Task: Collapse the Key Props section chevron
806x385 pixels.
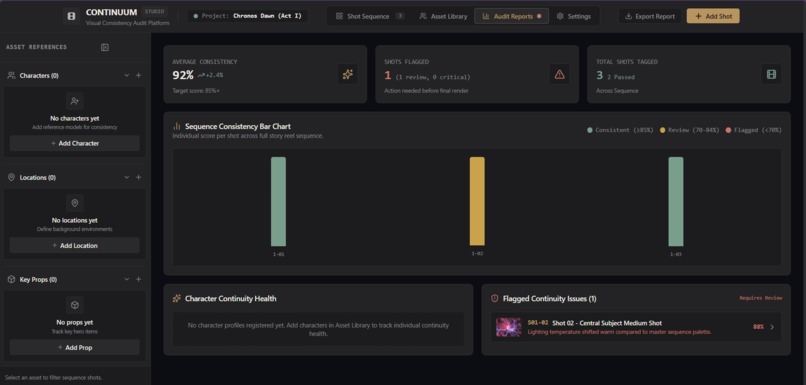Action: pyautogui.click(x=126, y=279)
